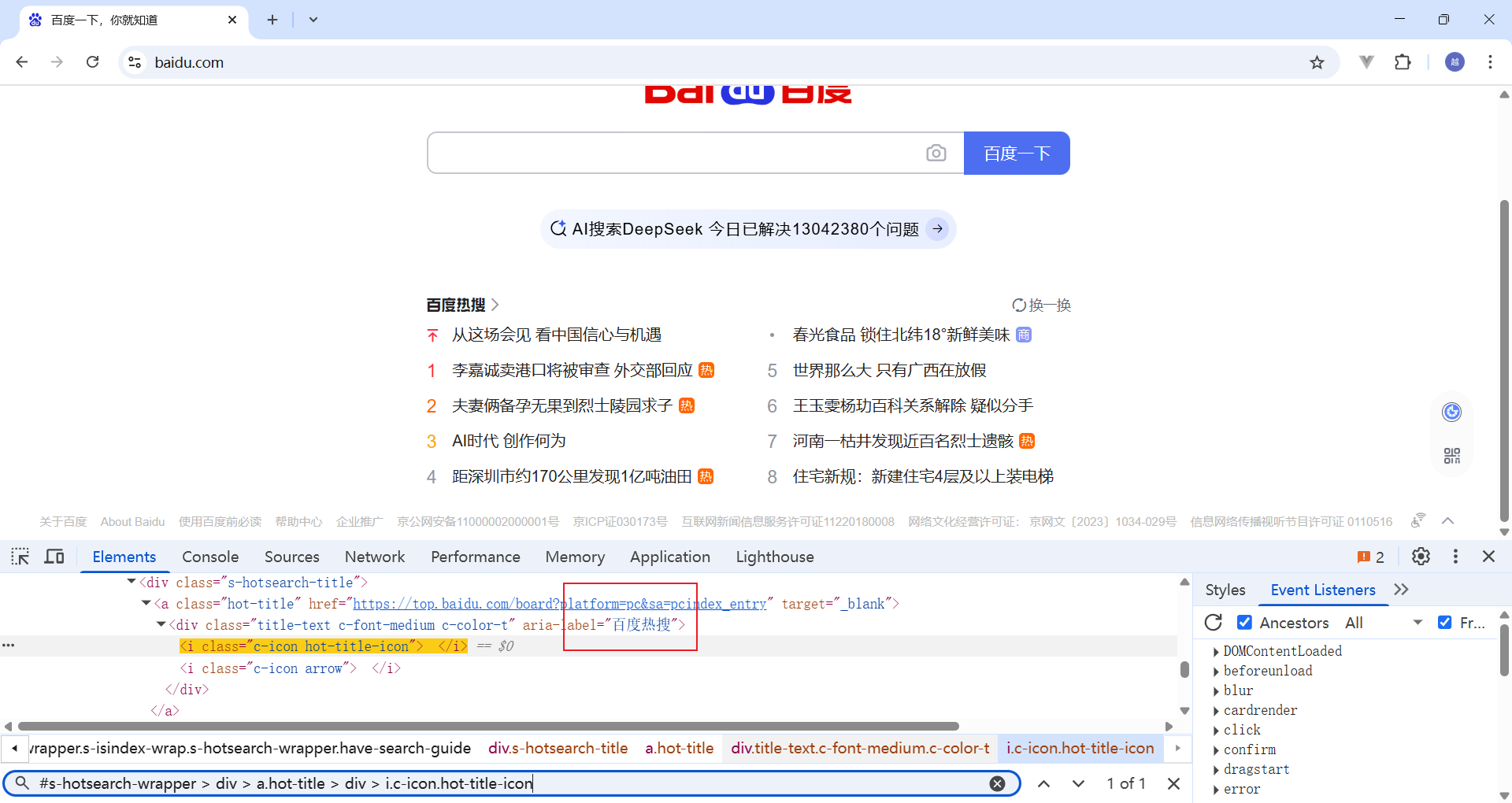Clear the element search field
This screenshot has width=1512, height=803.
(x=997, y=783)
